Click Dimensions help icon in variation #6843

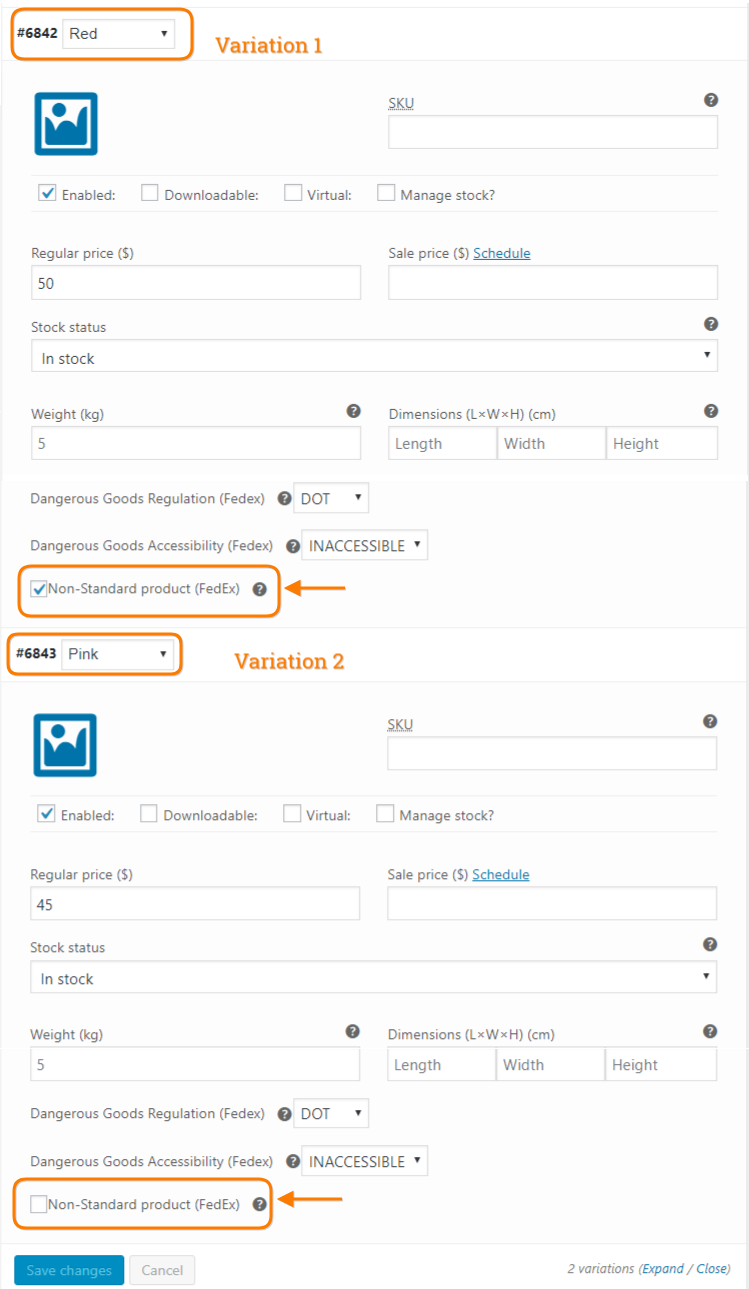click(x=710, y=1031)
